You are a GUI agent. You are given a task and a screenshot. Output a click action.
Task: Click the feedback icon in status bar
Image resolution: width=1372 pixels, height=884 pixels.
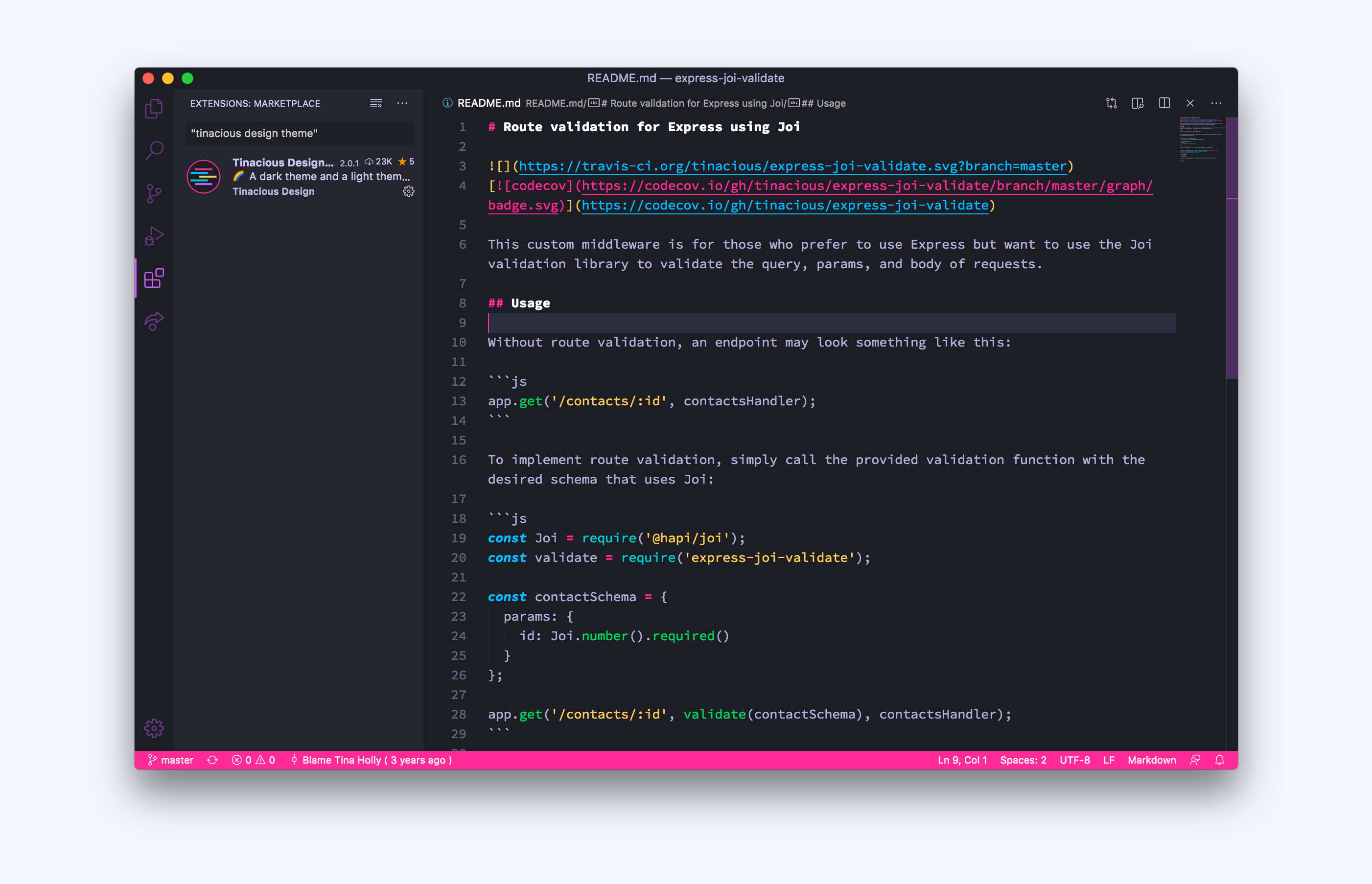pos(1195,760)
